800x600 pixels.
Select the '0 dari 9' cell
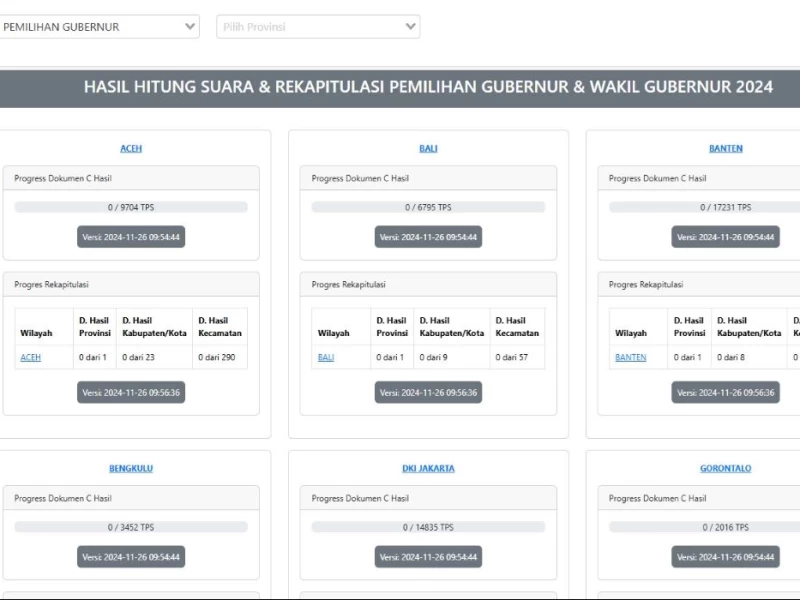[x=452, y=357]
